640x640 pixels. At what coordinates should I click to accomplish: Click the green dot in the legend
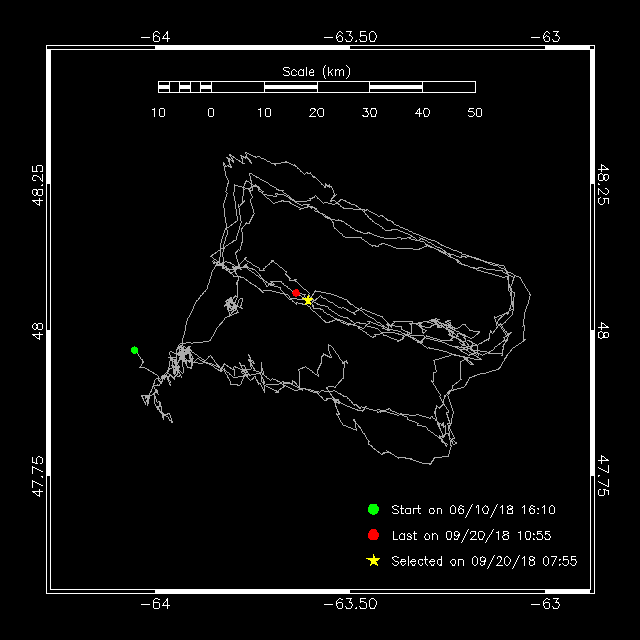tap(373, 509)
